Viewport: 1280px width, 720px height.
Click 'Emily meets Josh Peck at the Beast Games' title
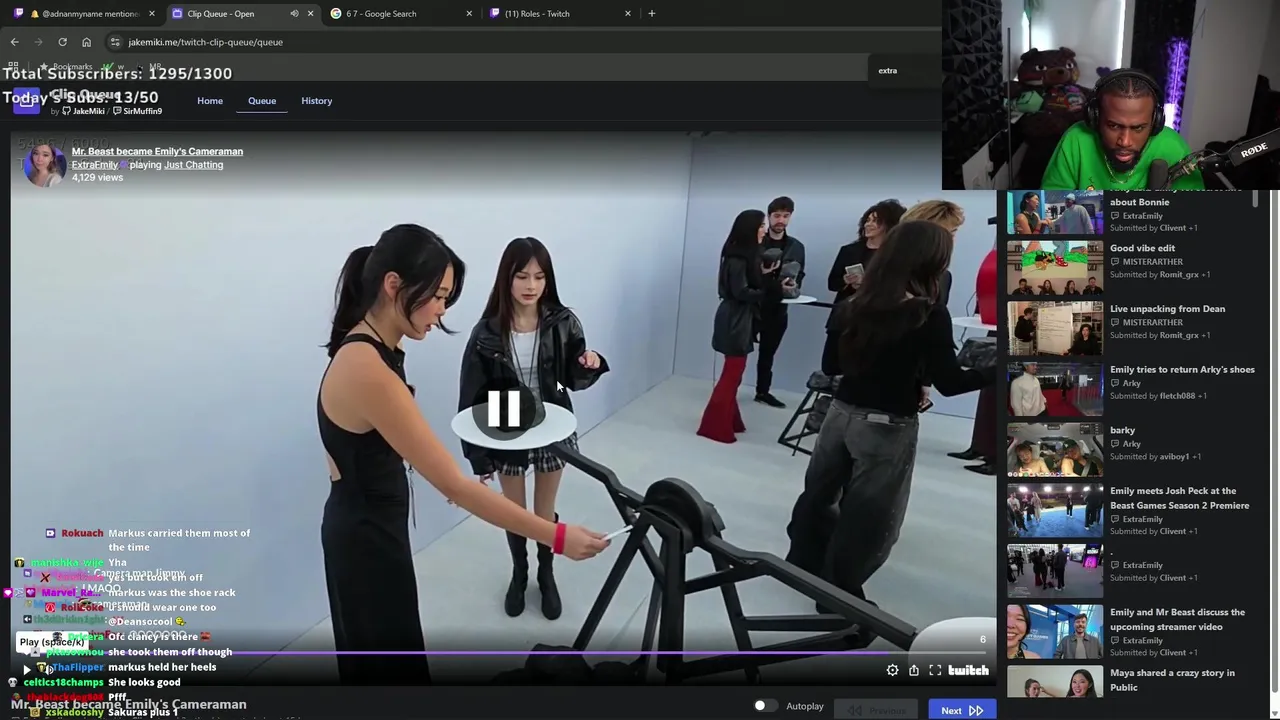coord(1179,498)
